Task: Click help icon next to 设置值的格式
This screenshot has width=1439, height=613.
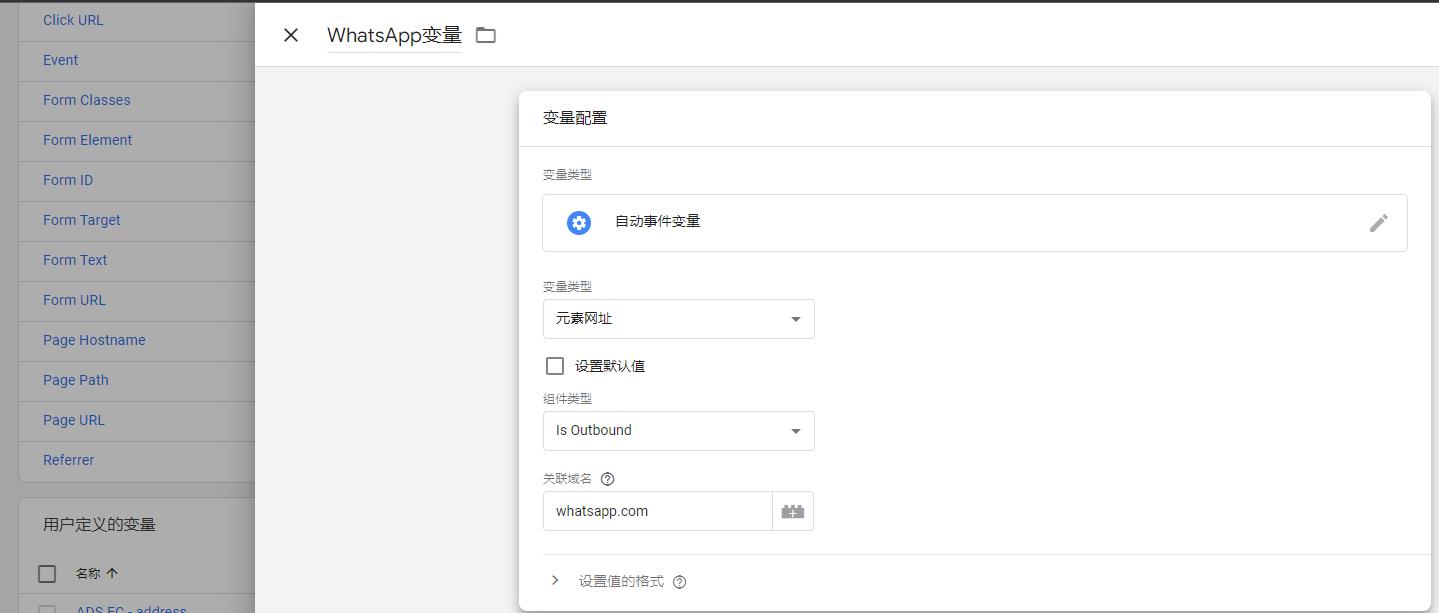Action: point(680,582)
